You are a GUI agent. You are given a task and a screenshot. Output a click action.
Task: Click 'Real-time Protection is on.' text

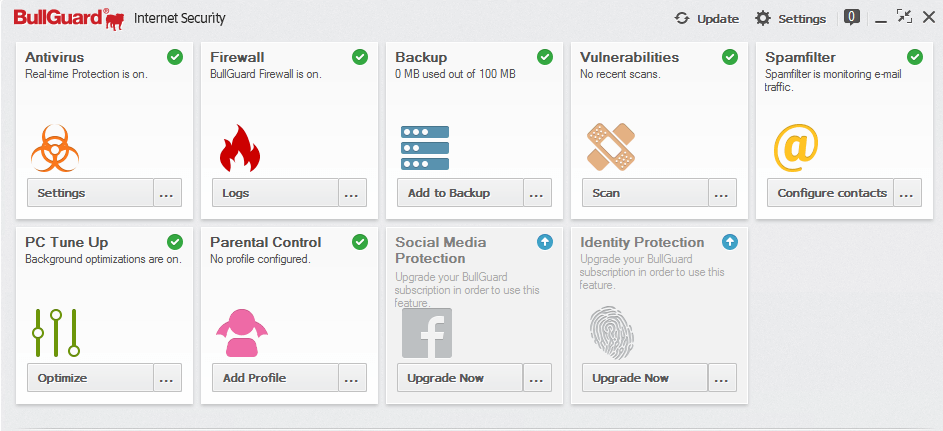86,75
